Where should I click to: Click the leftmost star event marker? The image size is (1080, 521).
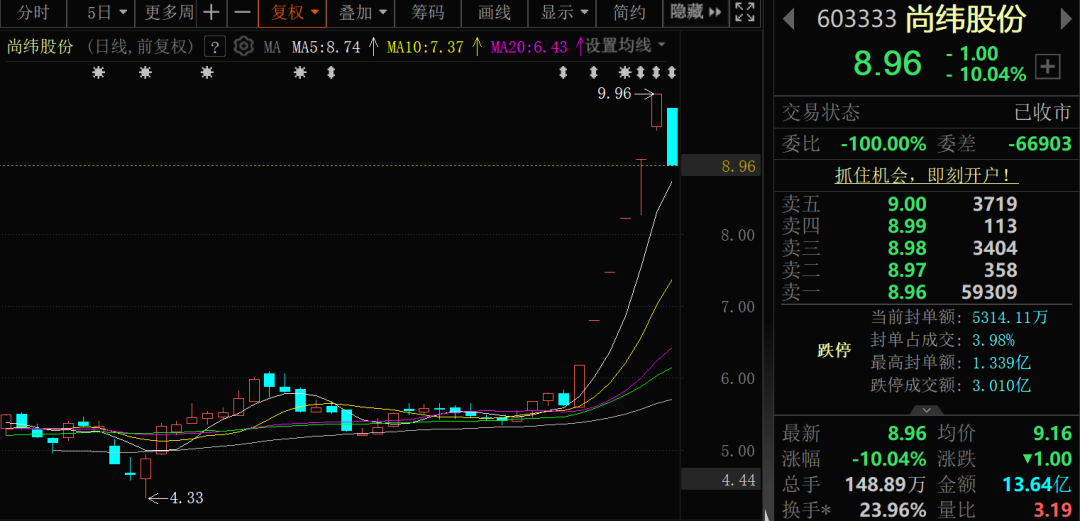coord(98,72)
